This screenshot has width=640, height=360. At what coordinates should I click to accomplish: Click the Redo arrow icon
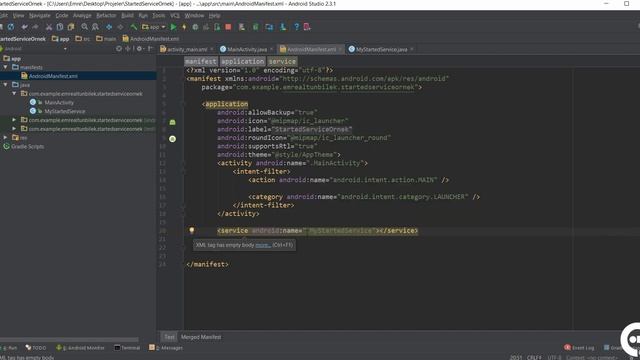(x=36, y=27)
